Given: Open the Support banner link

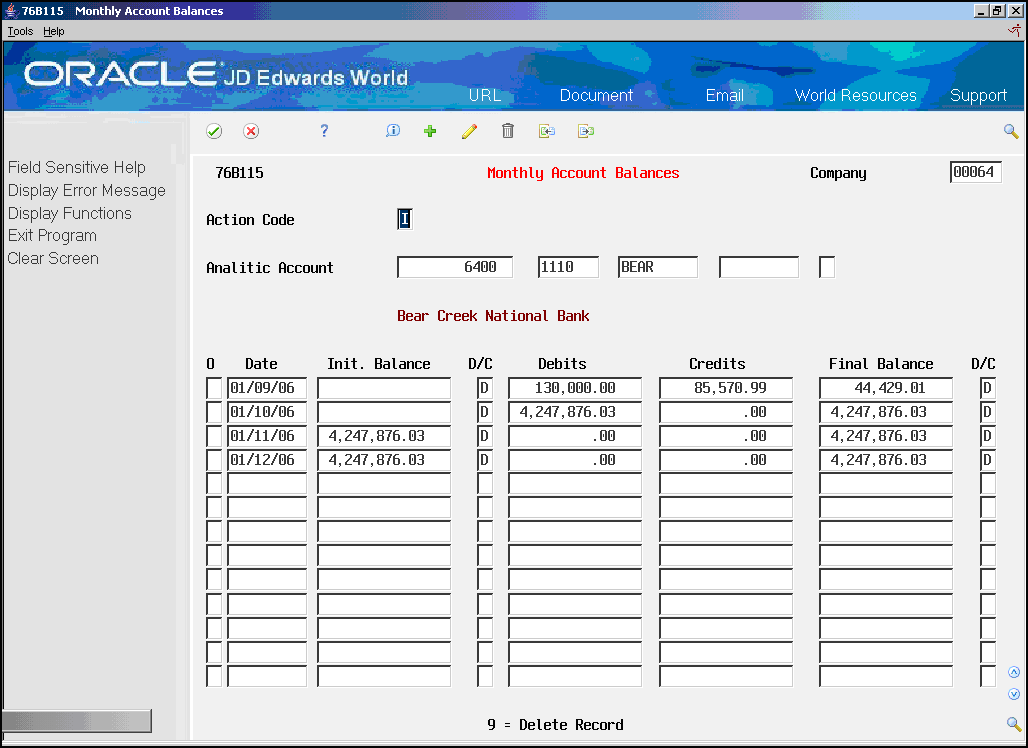Looking at the screenshot, I should [x=978, y=96].
